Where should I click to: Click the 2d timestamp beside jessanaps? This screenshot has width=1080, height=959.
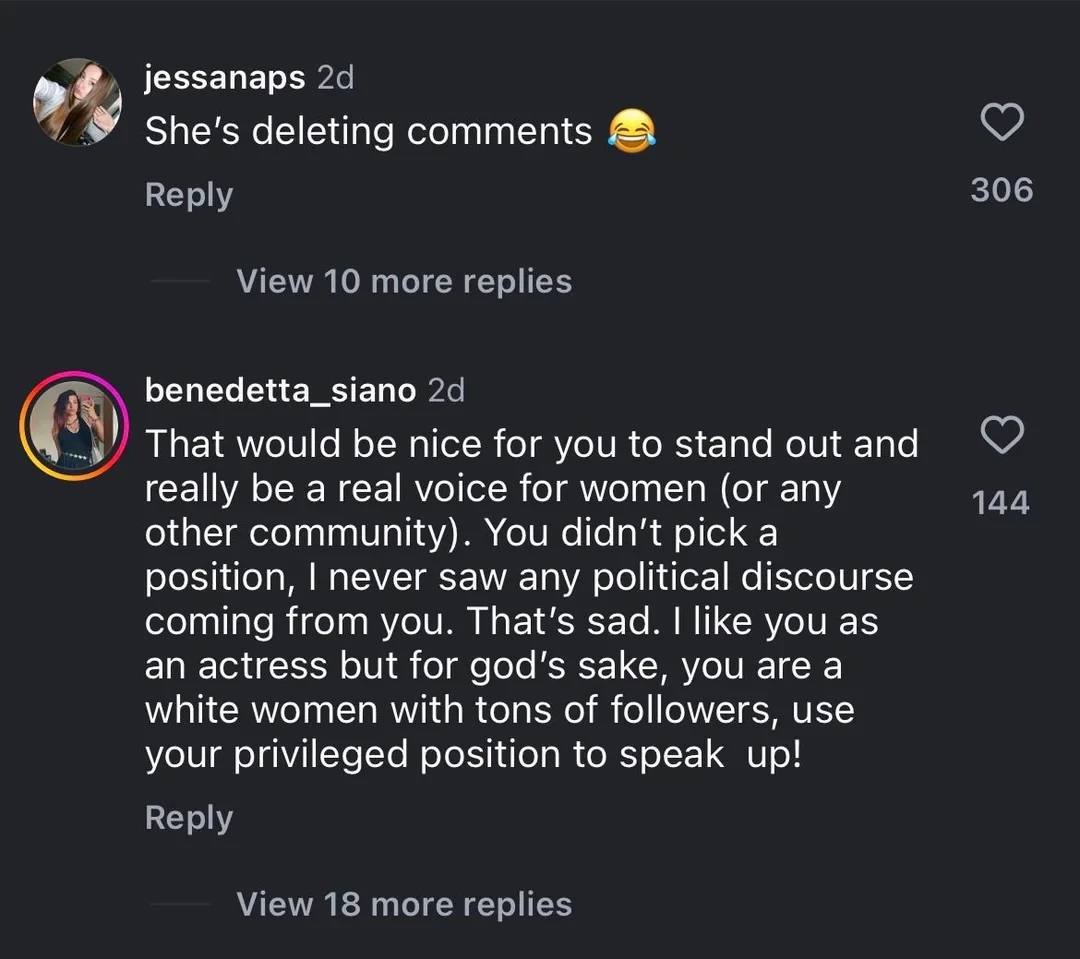tap(336, 78)
